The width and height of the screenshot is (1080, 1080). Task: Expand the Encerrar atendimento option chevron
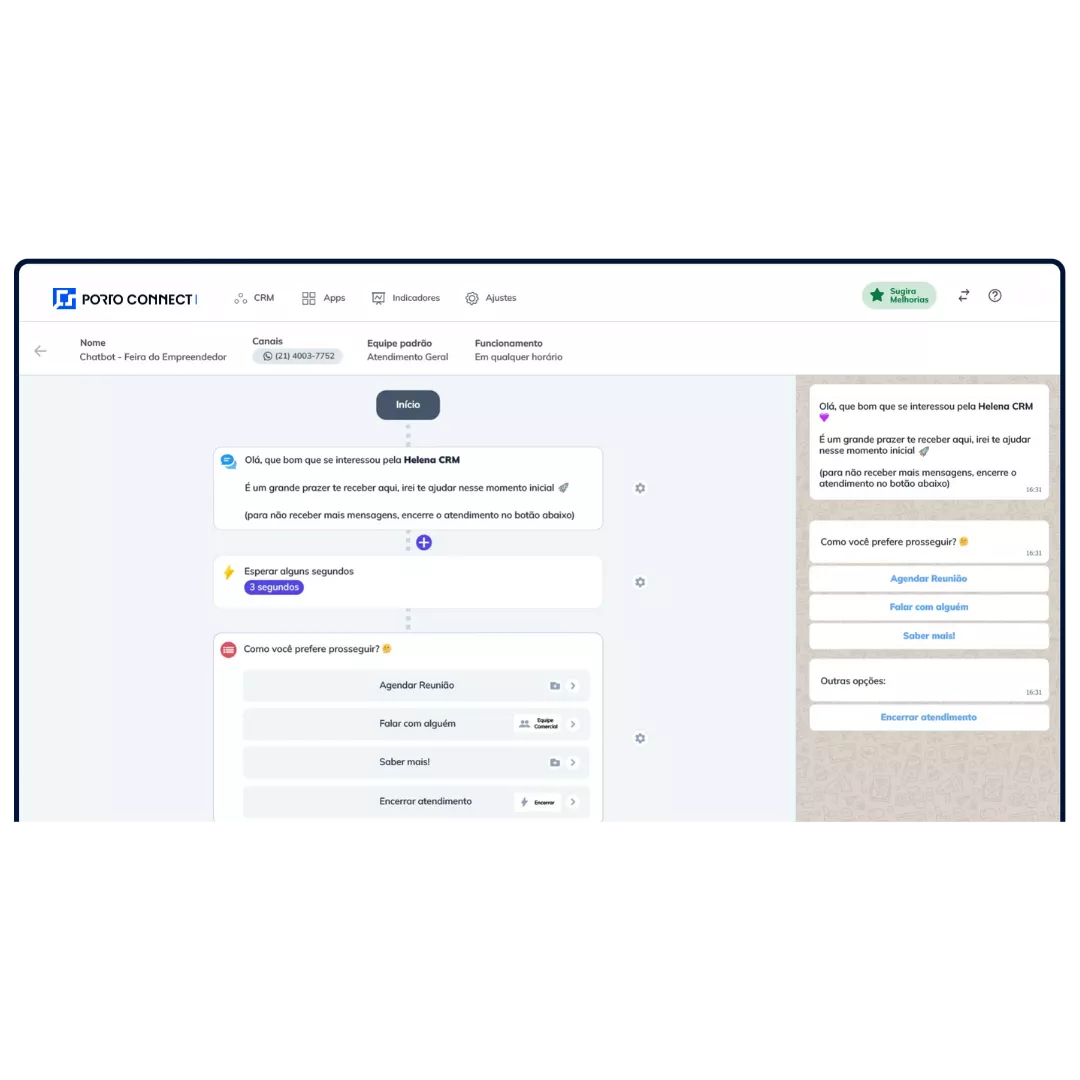573,801
